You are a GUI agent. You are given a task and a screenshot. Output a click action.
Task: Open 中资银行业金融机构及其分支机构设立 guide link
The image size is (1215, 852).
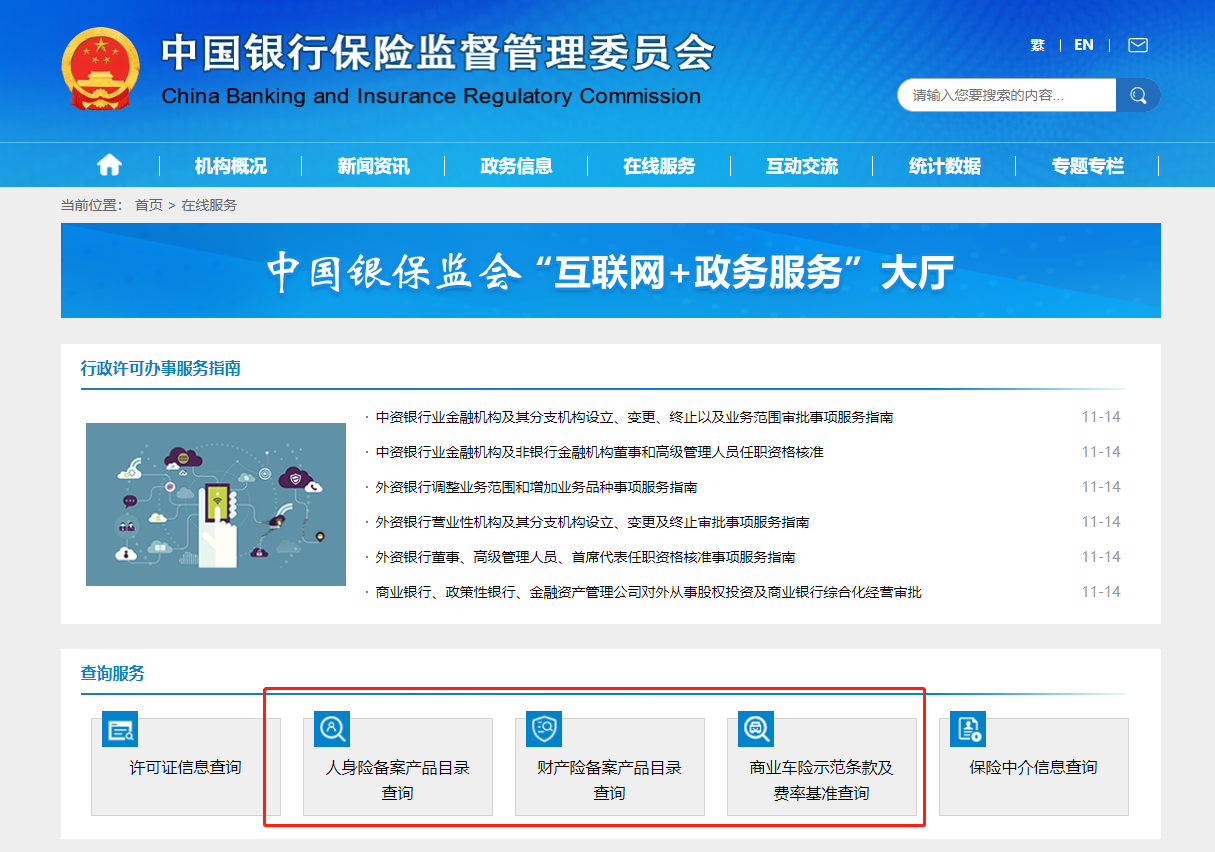(x=634, y=417)
